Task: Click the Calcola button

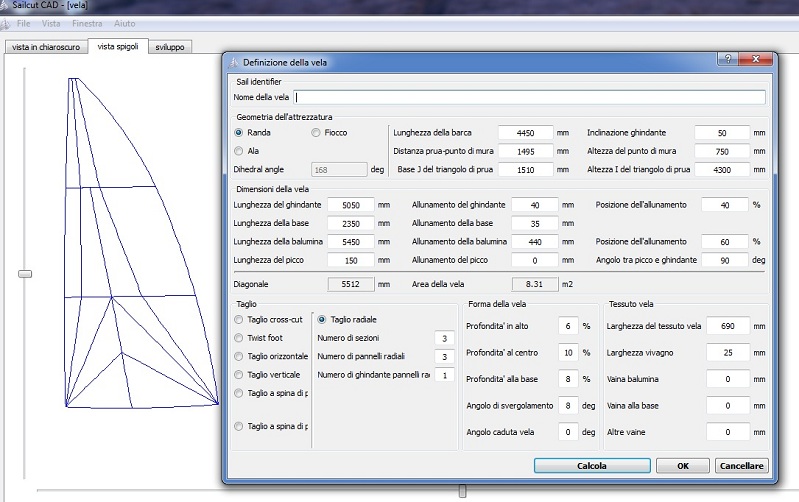Action: pyautogui.click(x=592, y=466)
